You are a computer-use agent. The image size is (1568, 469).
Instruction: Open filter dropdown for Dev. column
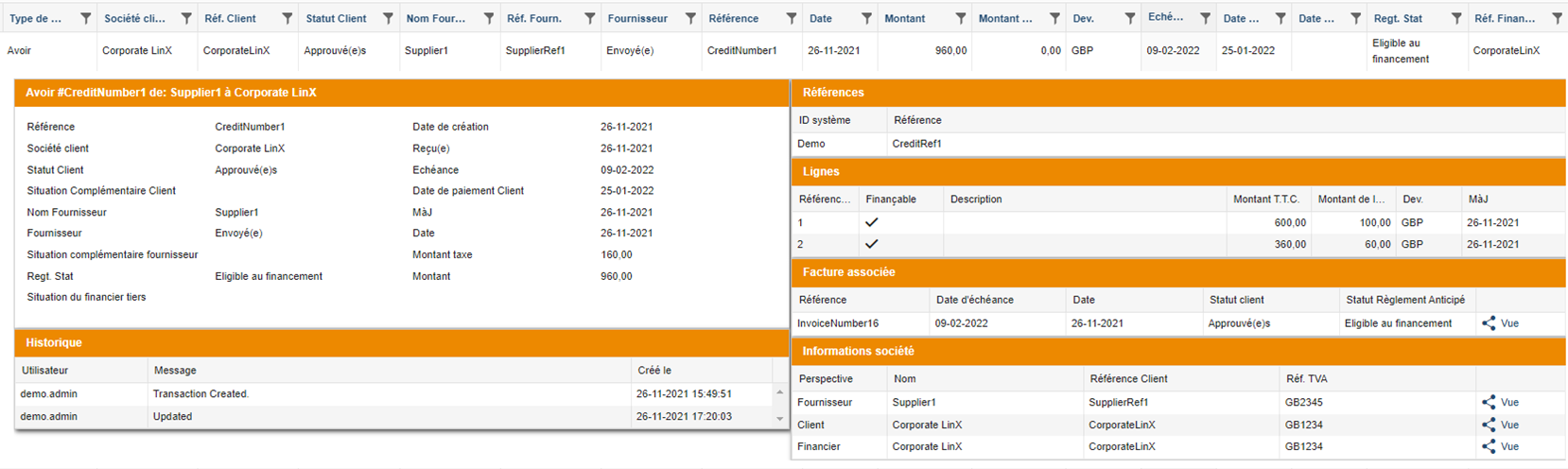(1130, 18)
